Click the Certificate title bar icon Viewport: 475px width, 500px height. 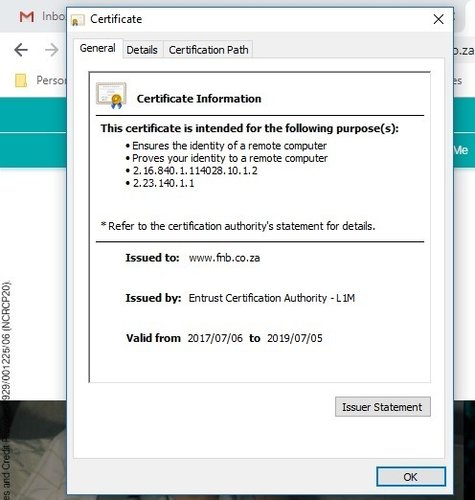[78, 21]
